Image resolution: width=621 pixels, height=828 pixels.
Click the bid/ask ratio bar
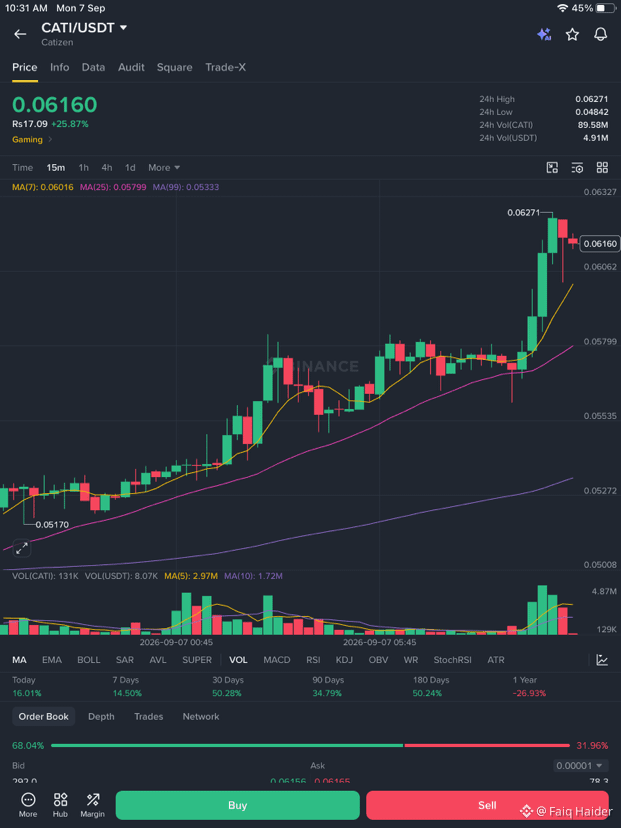point(310,746)
